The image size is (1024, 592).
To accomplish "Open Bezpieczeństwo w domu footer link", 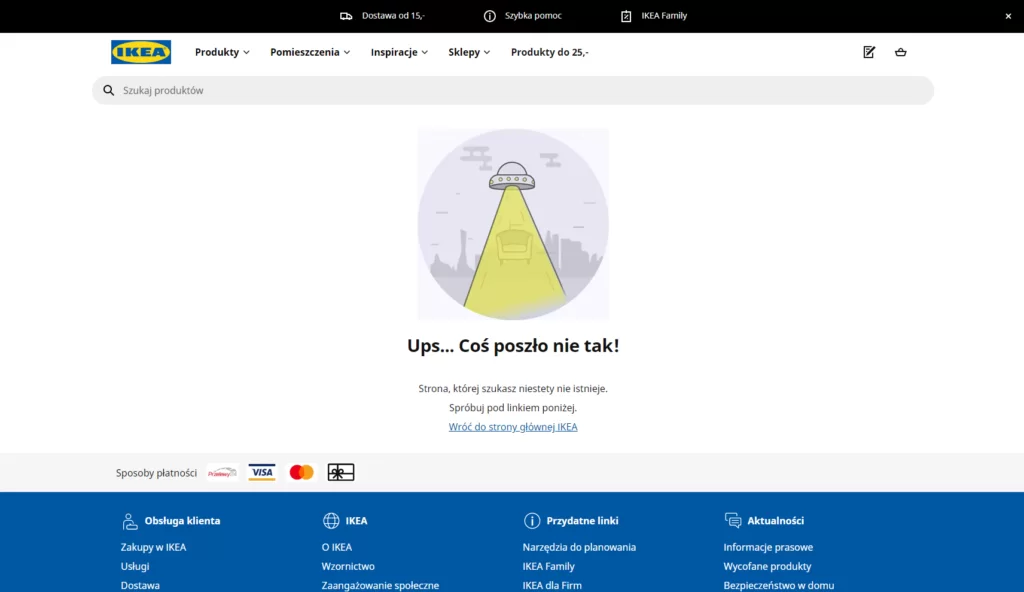I will point(778,585).
